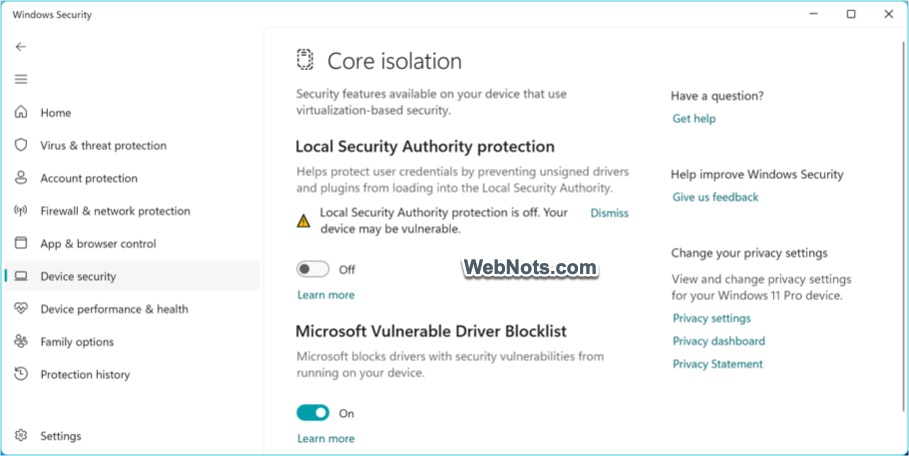Open the Get help link

point(694,118)
